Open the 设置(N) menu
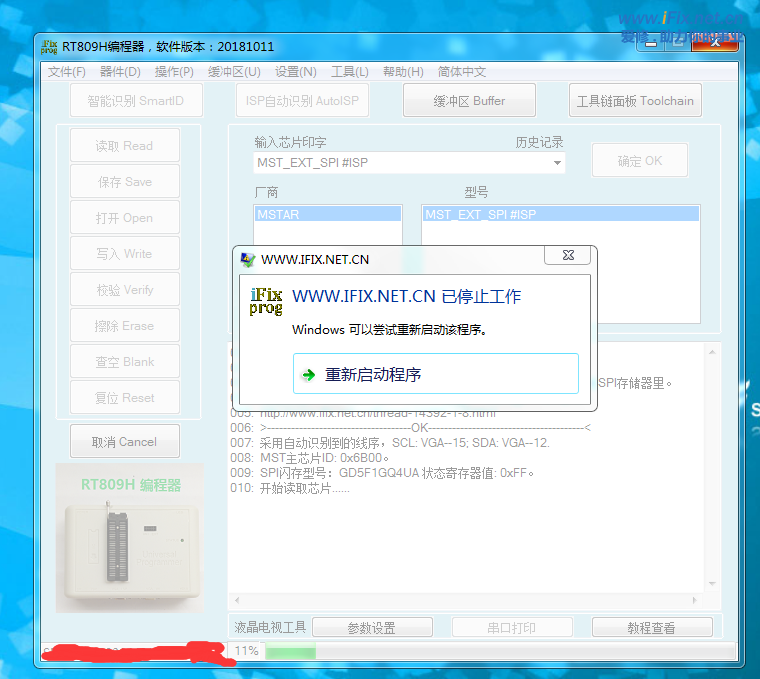Image resolution: width=760 pixels, height=679 pixels. point(296,72)
